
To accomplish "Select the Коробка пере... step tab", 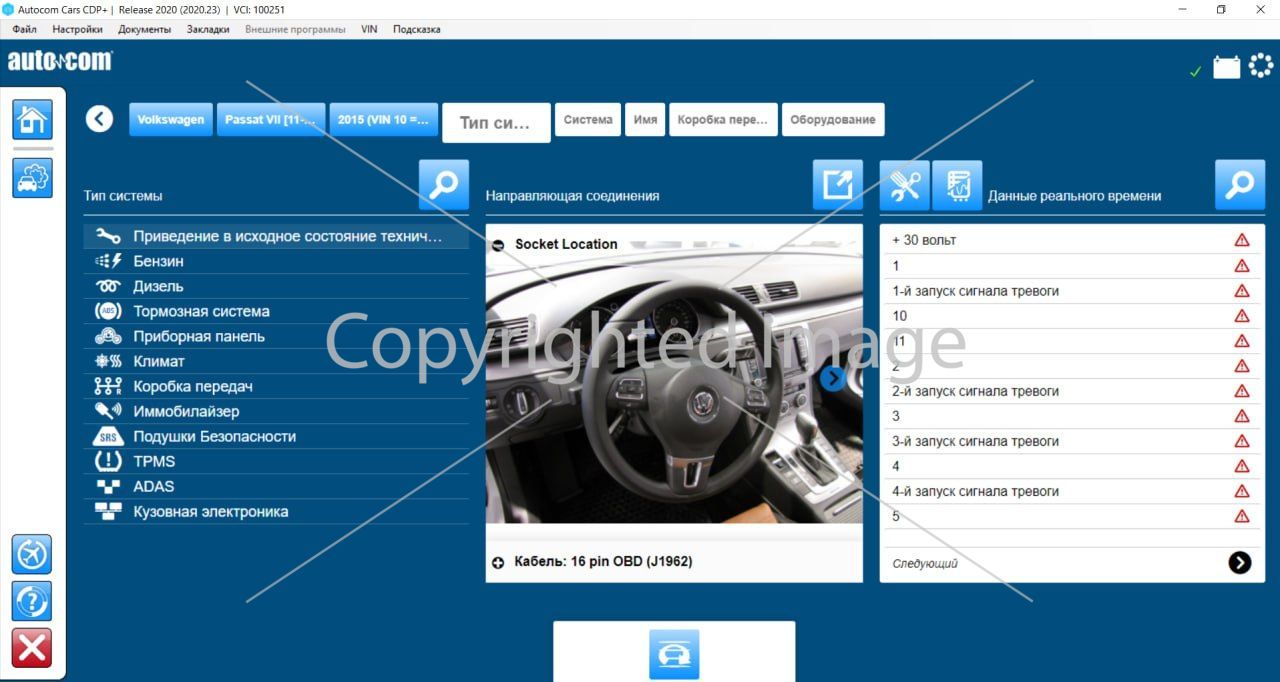I will click(723, 119).
